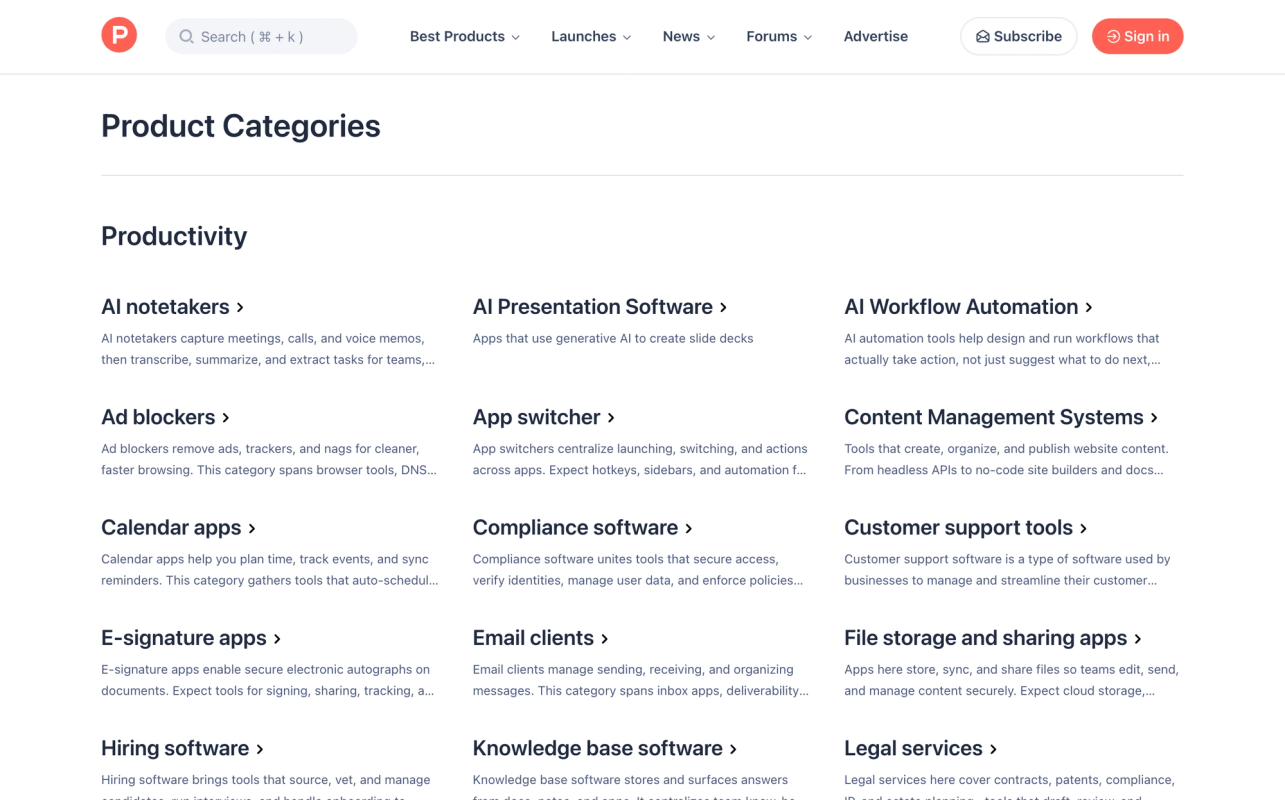The image size is (1285, 800).
Task: Open the Knowledge base software category
Action: point(605,749)
